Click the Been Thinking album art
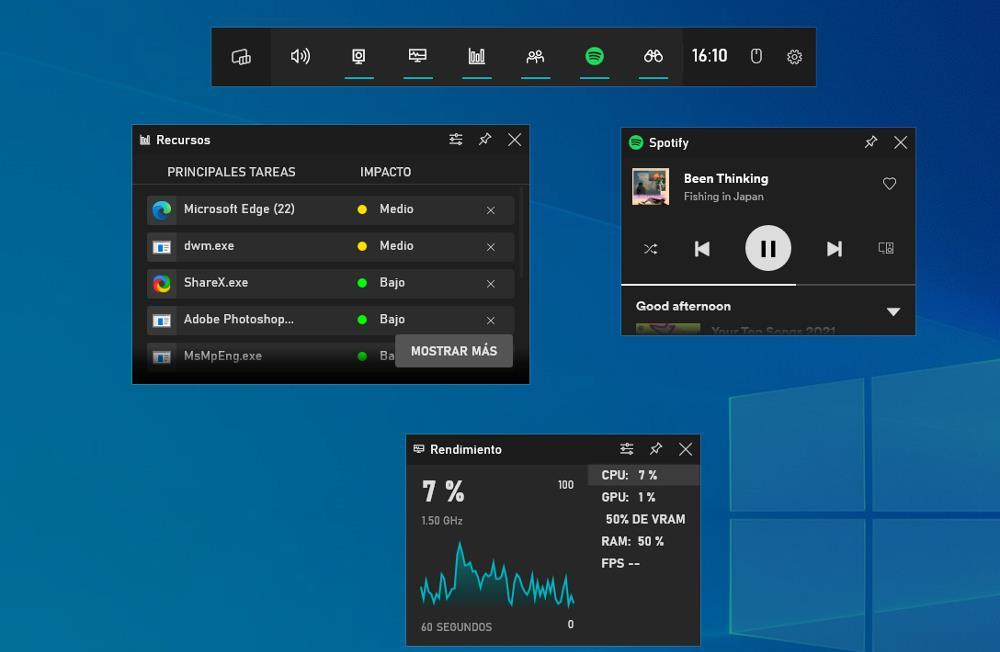This screenshot has width=1000, height=652. [x=651, y=187]
